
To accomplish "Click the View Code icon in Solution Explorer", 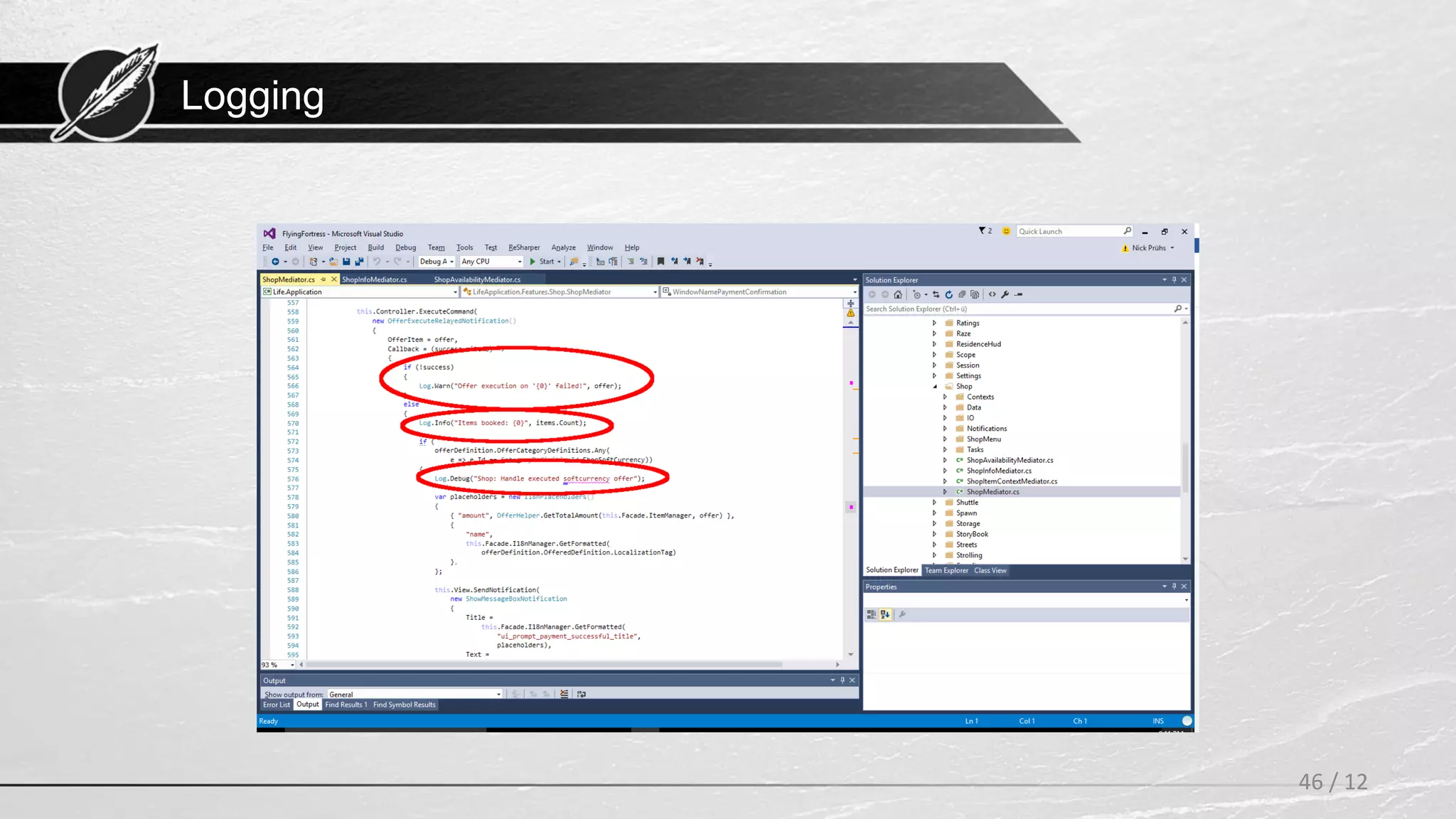I will click(992, 294).
